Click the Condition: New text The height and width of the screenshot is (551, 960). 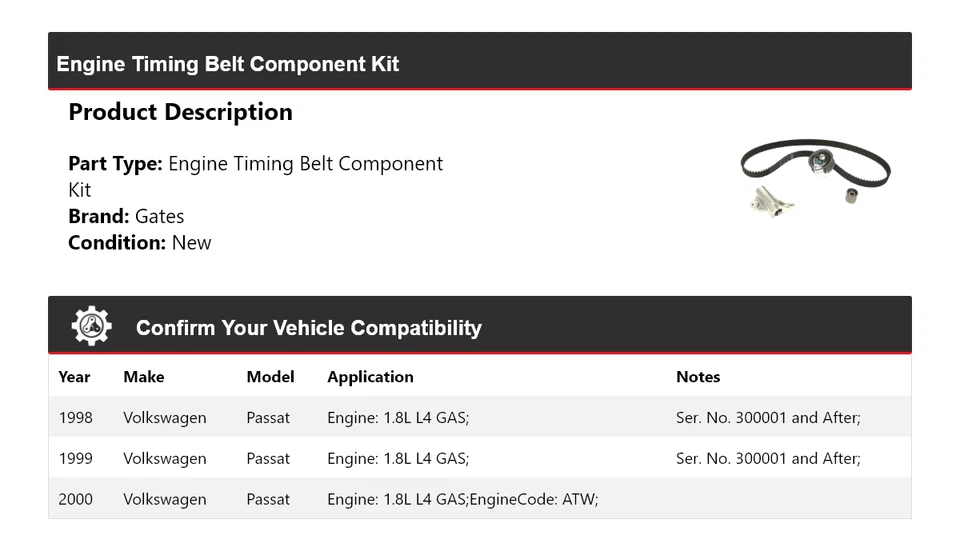point(140,242)
